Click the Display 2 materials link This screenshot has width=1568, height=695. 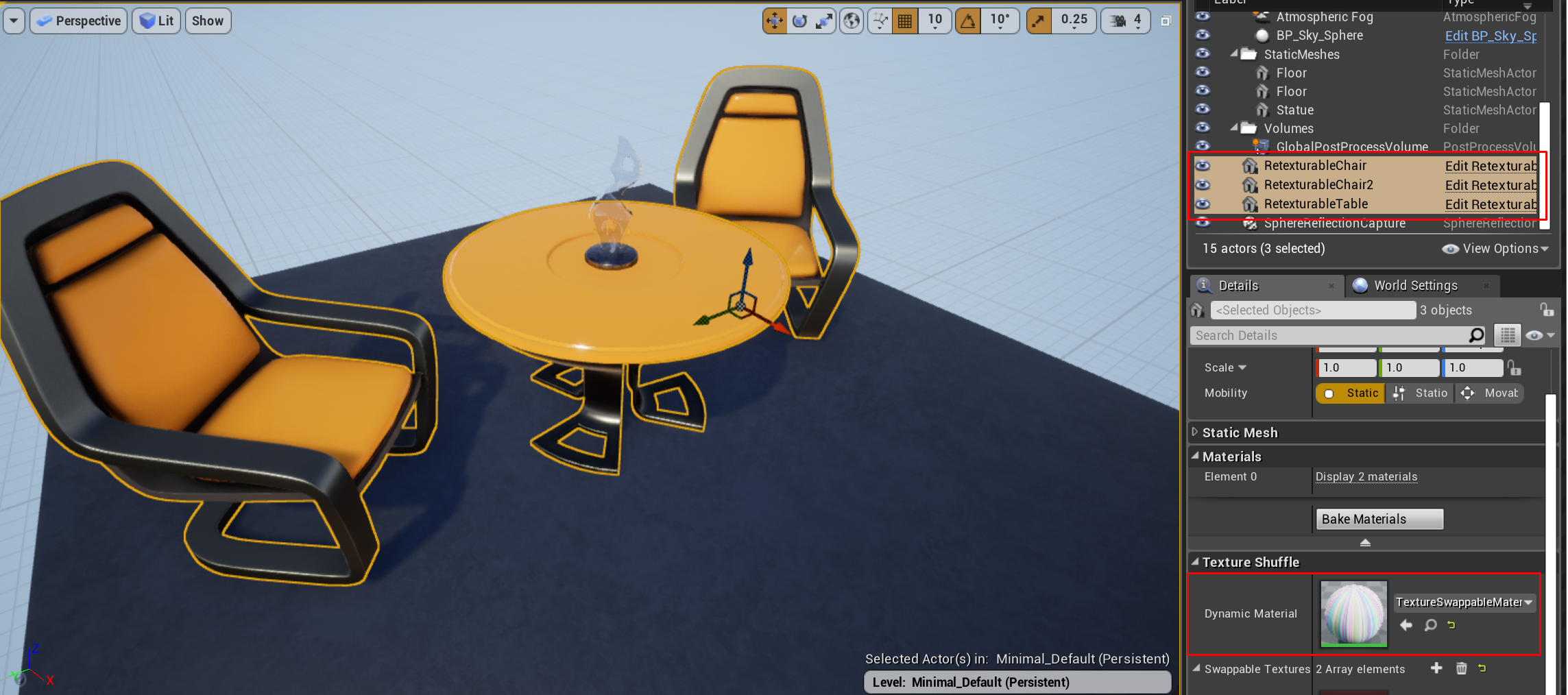point(1366,477)
